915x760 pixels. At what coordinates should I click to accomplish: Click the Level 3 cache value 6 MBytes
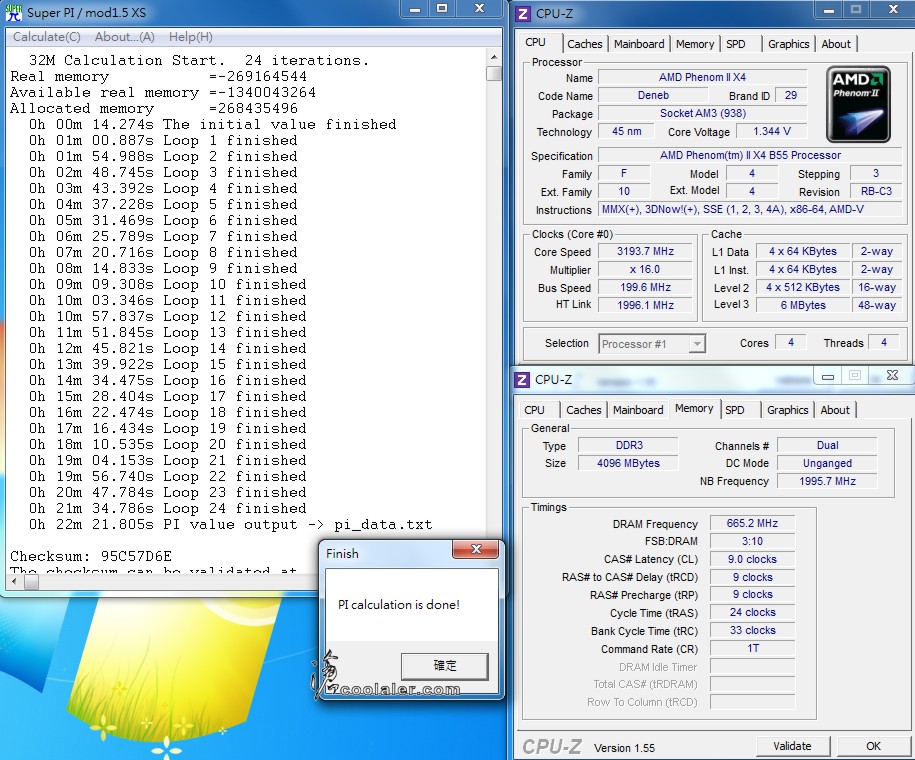coord(802,305)
